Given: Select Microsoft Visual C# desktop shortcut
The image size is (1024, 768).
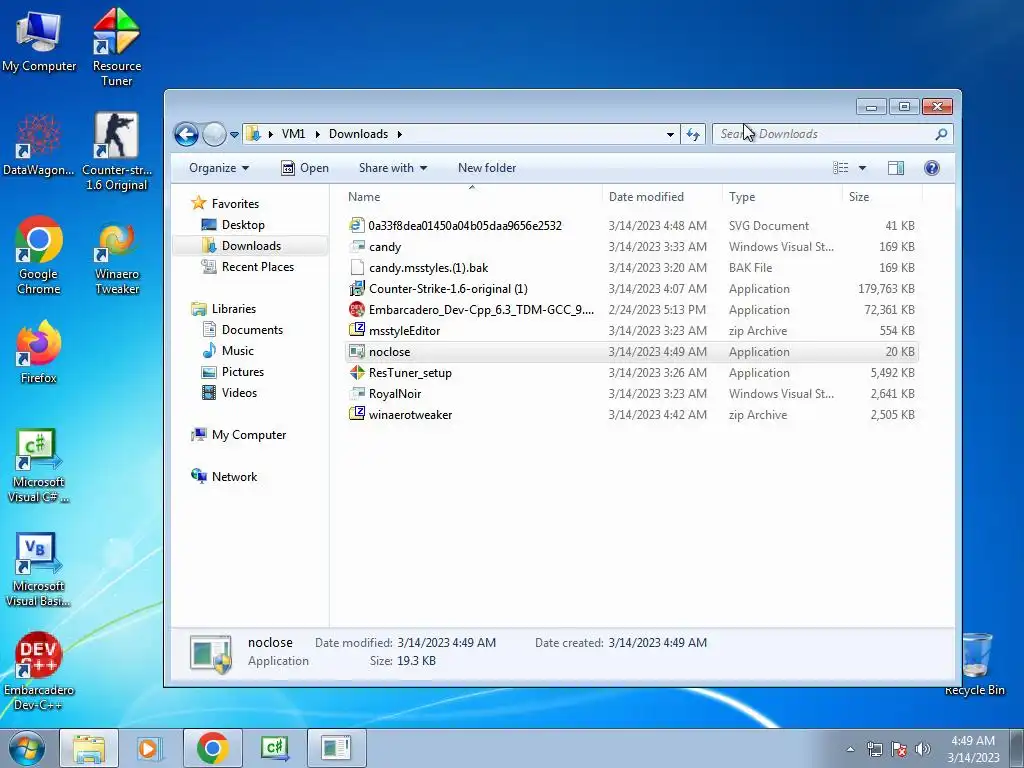Looking at the screenshot, I should click(39, 466).
